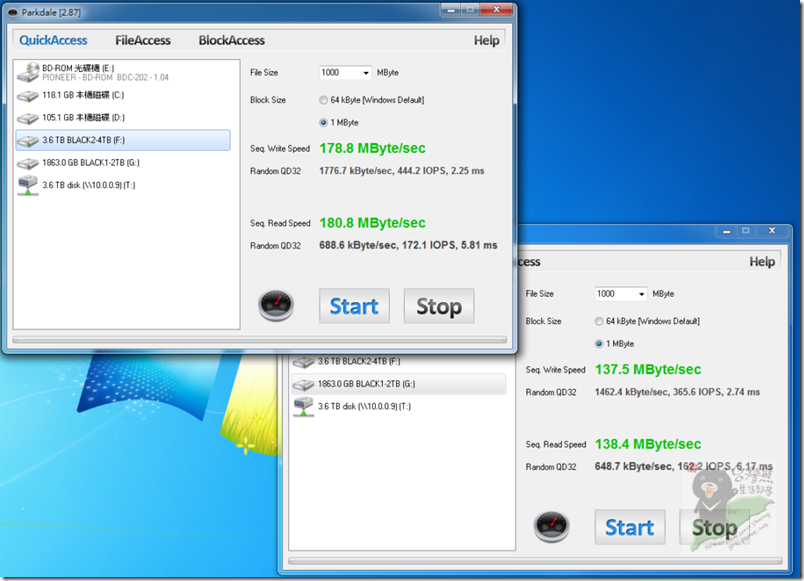The width and height of the screenshot is (804, 581).
Task: Select the network disk (T:) icon in the back window
Action: tap(303, 407)
